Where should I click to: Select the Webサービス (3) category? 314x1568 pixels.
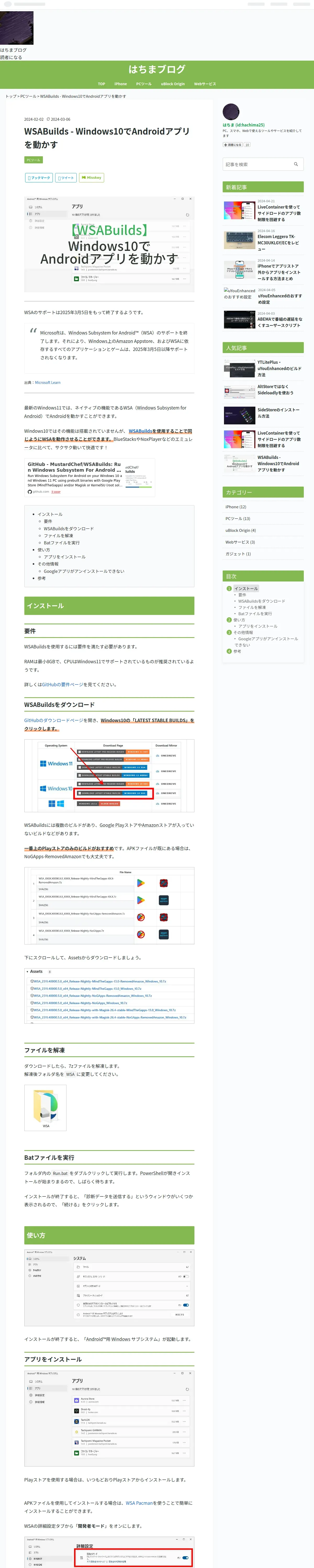point(240,542)
